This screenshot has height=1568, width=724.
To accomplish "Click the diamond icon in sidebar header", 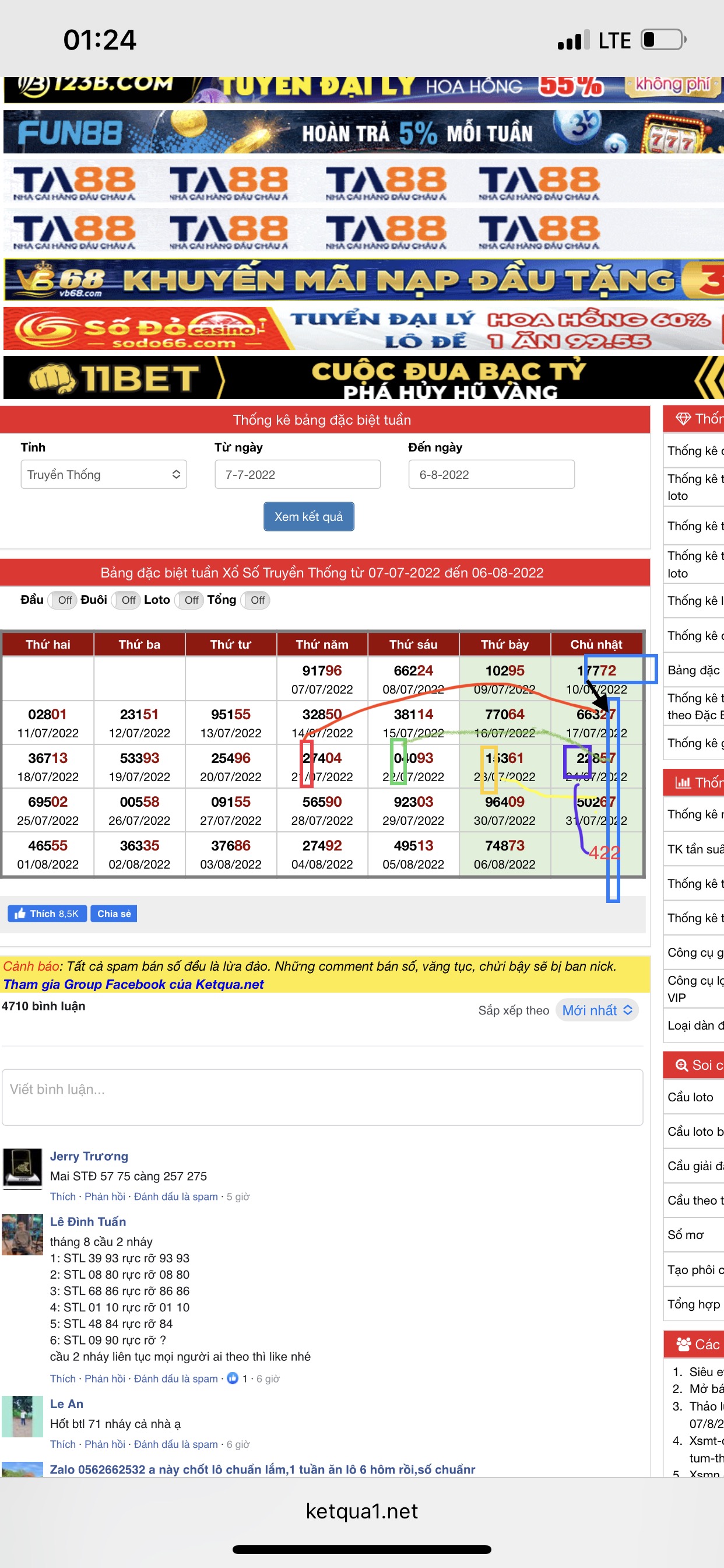I will click(683, 419).
